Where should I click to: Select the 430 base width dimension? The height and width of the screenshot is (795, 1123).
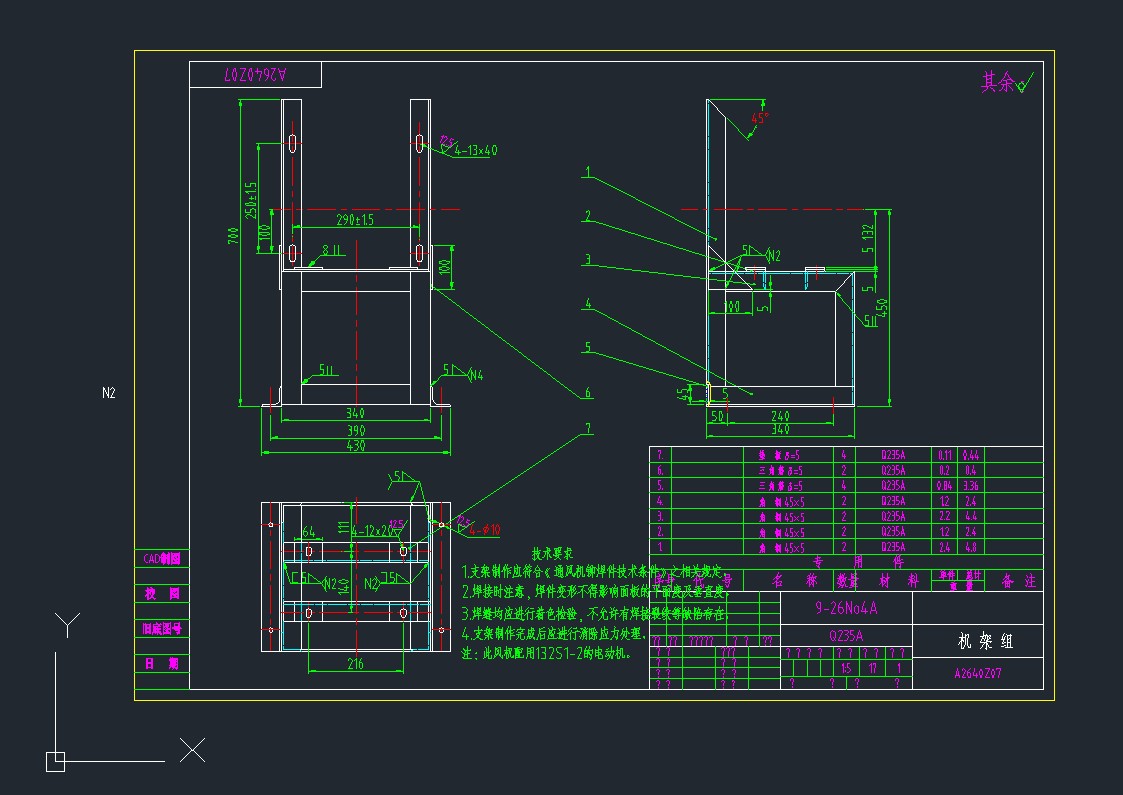tap(355, 444)
